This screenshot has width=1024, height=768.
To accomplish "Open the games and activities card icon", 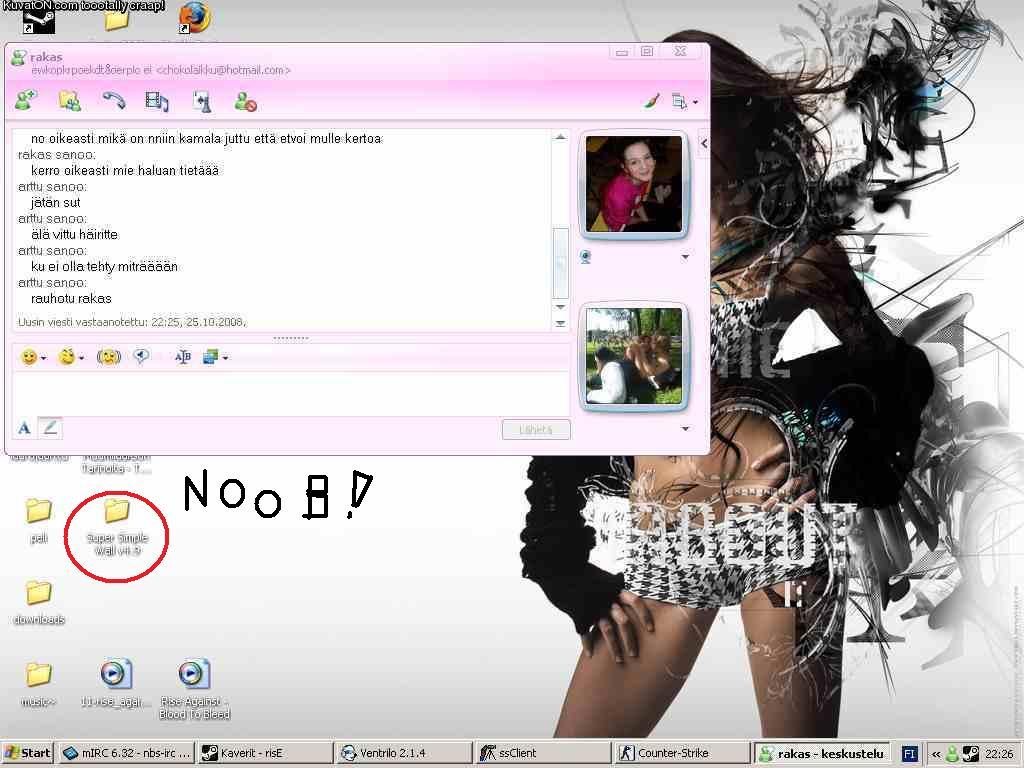I will tap(201, 100).
